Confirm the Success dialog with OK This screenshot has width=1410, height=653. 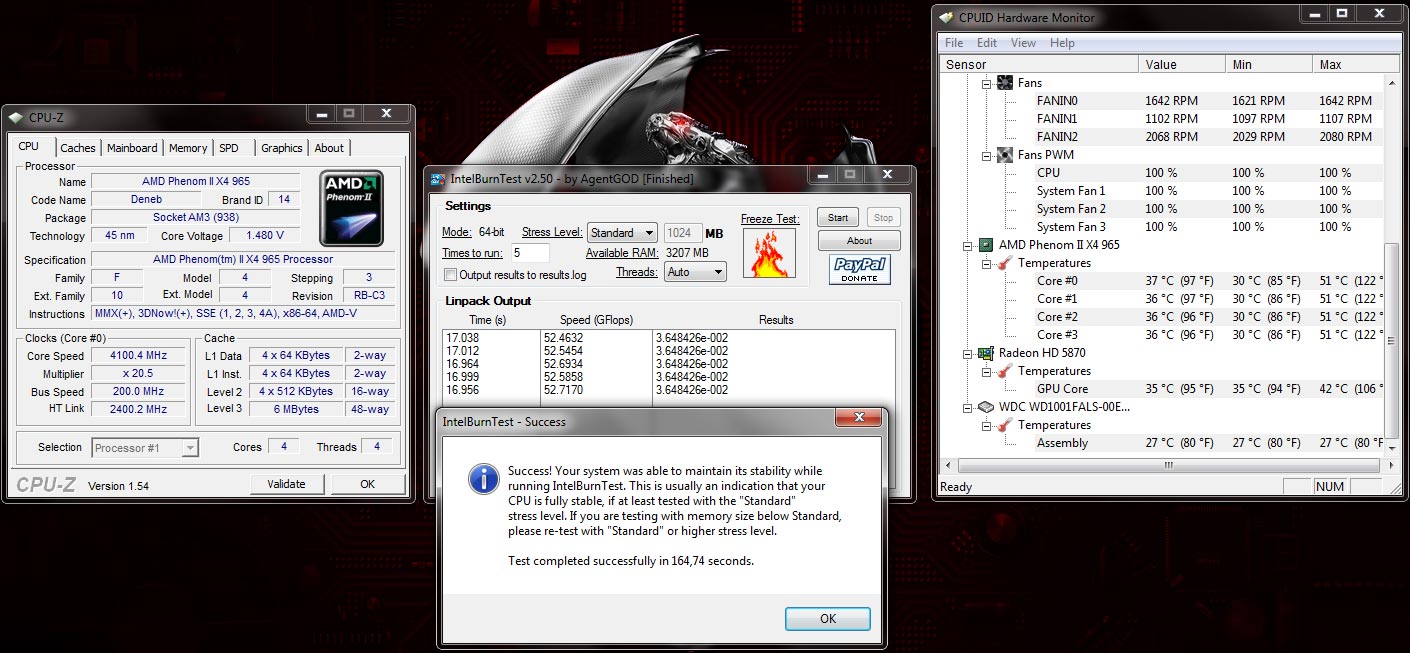(x=828, y=619)
